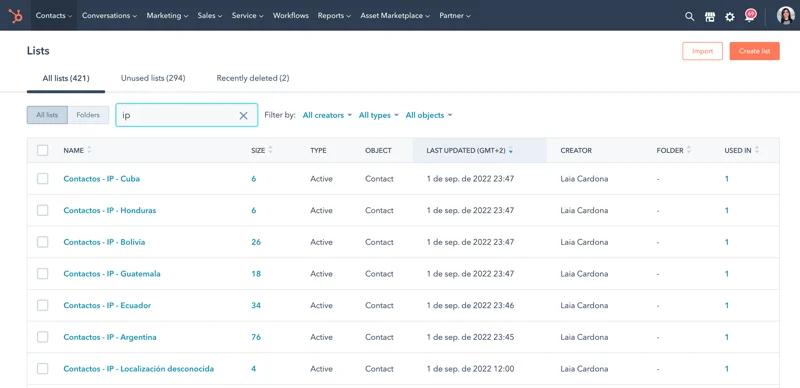Click size 18 of the Guatemala list
Image resolution: width=800 pixels, height=388 pixels.
click(x=256, y=274)
